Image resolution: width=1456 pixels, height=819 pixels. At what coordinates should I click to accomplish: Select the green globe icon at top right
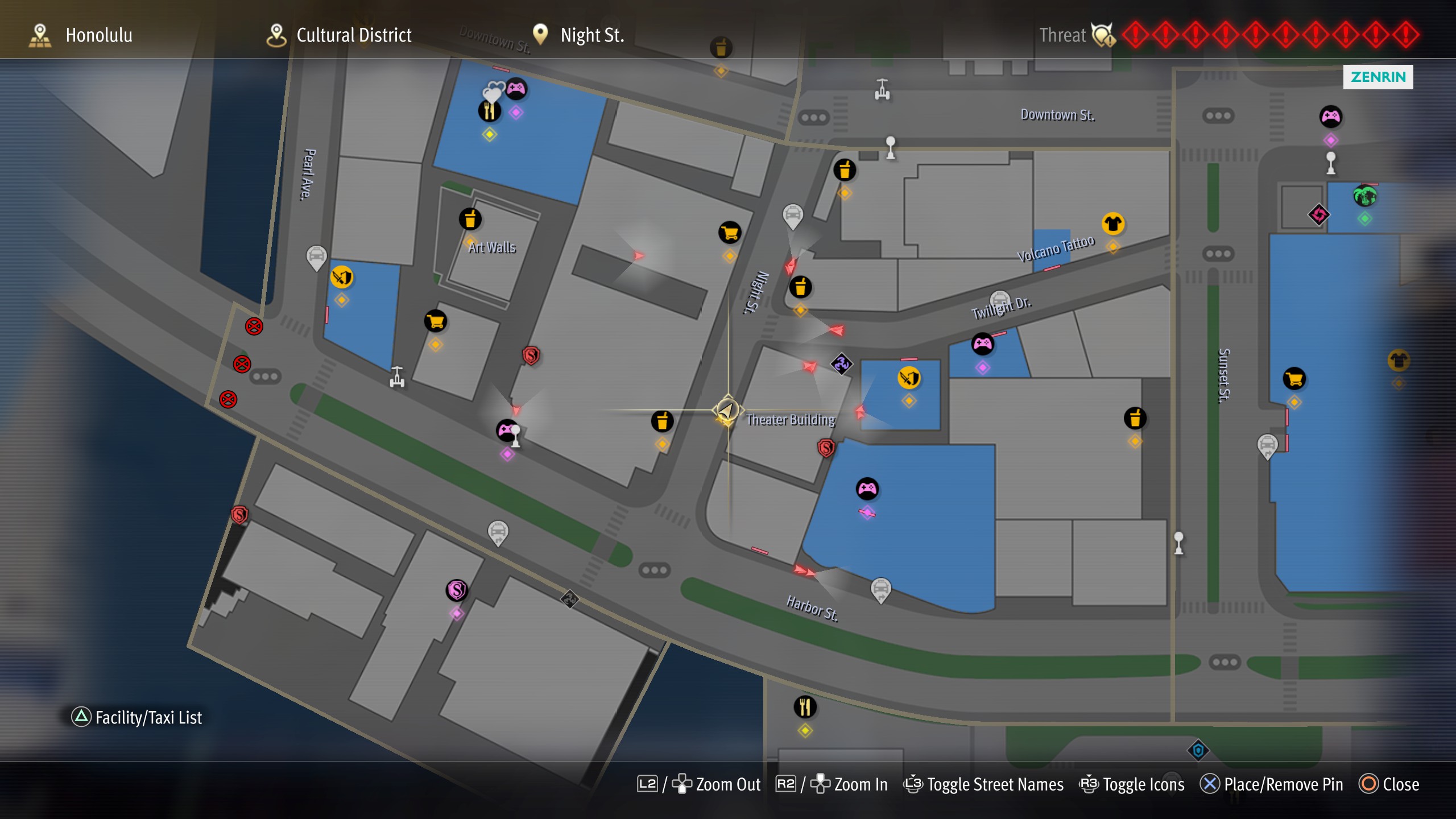coord(1364,196)
